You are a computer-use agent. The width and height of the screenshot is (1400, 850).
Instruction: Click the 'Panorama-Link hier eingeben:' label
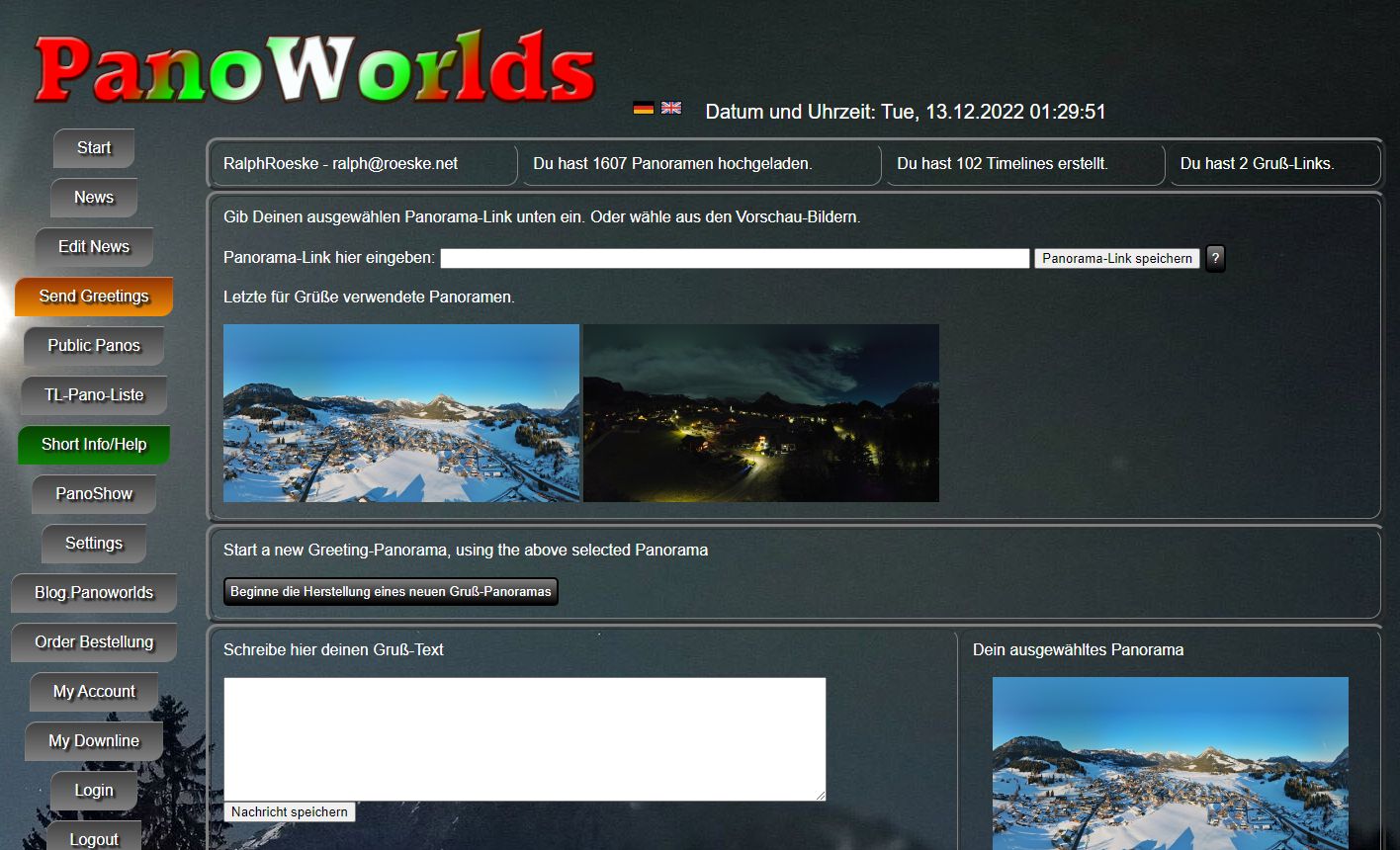coord(329,258)
